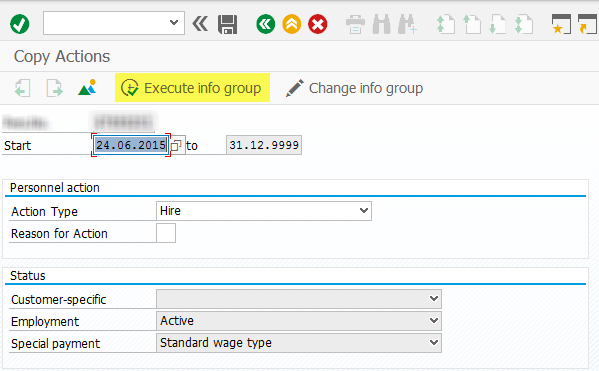
Task: Go back with green Back icon
Action: click(266, 24)
